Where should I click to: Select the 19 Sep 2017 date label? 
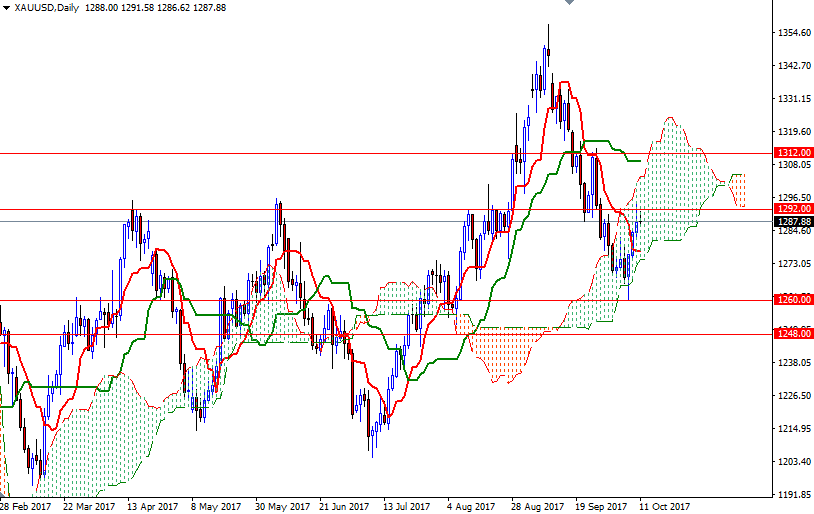click(601, 506)
